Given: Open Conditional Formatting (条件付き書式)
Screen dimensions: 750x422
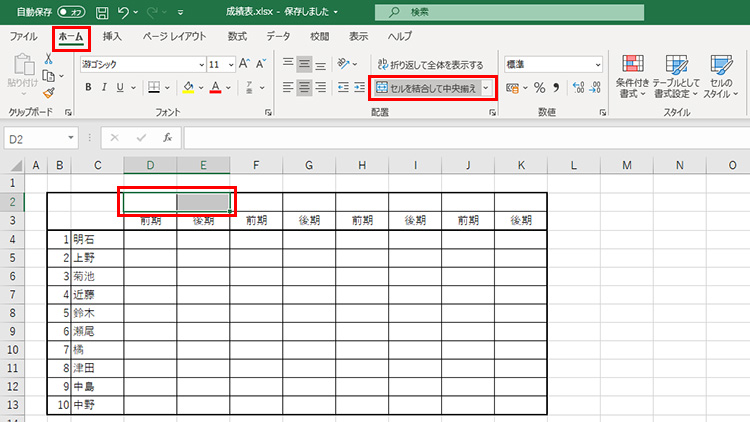Looking at the screenshot, I should tap(632, 74).
